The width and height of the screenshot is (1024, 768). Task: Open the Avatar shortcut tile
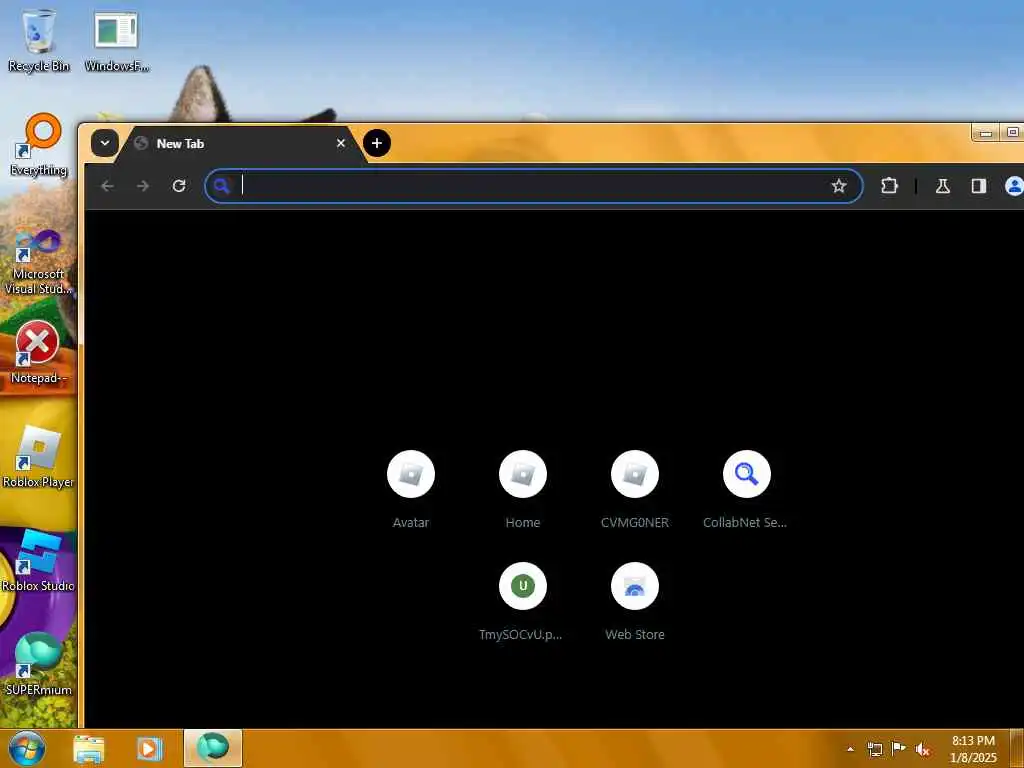[x=411, y=490]
